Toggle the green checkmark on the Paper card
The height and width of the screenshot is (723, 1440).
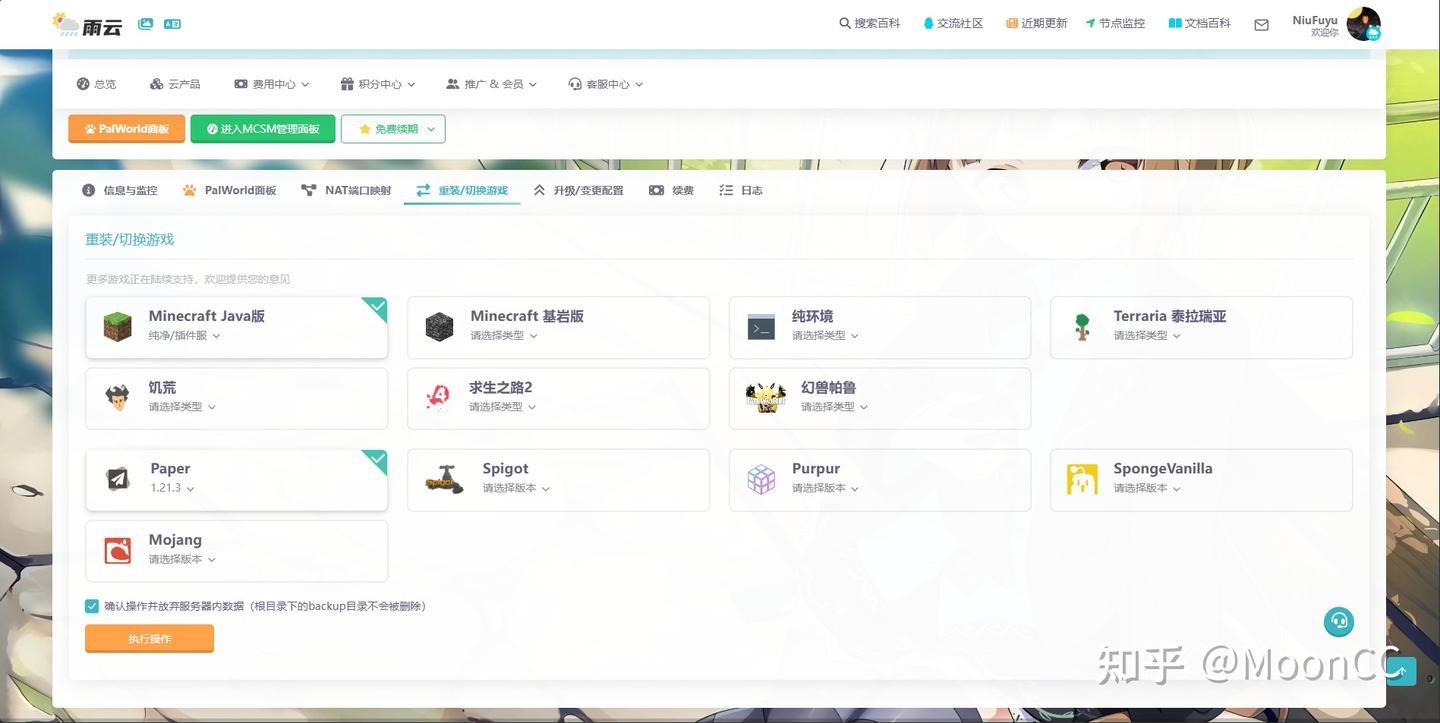[x=377, y=461]
